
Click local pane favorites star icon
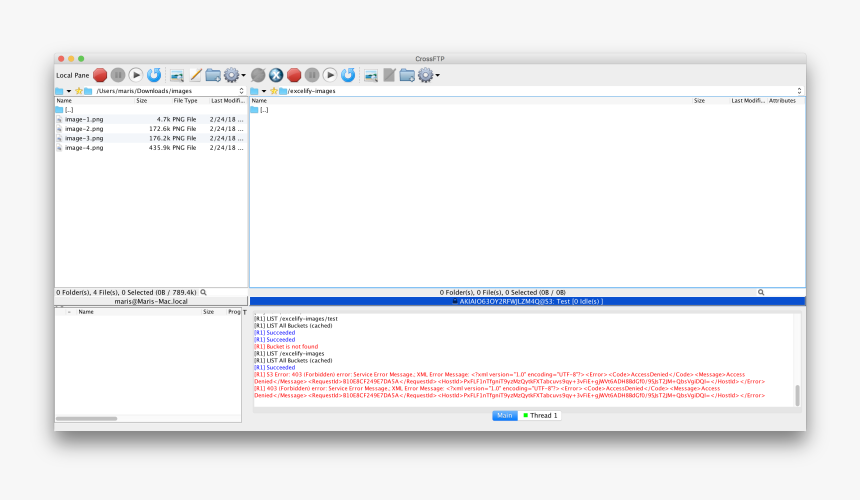(78, 91)
